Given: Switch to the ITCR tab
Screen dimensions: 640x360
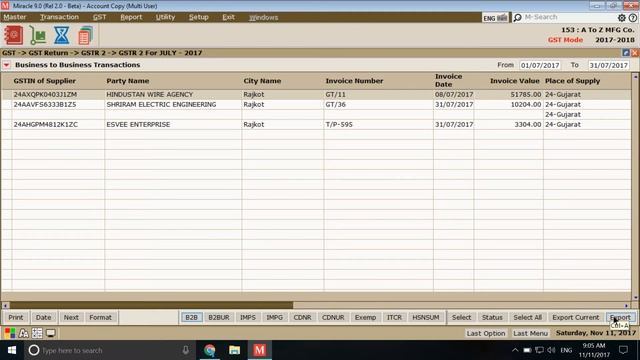Looking at the screenshot, I should (394, 317).
